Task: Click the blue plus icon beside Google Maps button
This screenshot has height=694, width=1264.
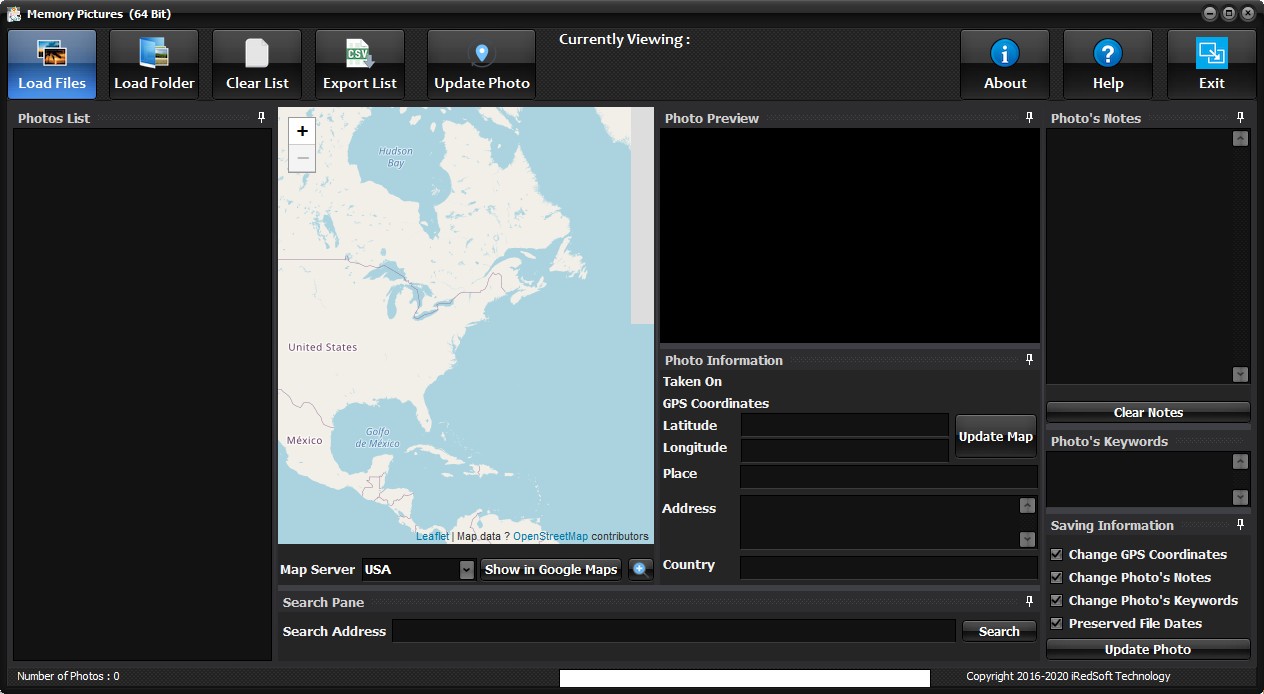Action: 640,570
